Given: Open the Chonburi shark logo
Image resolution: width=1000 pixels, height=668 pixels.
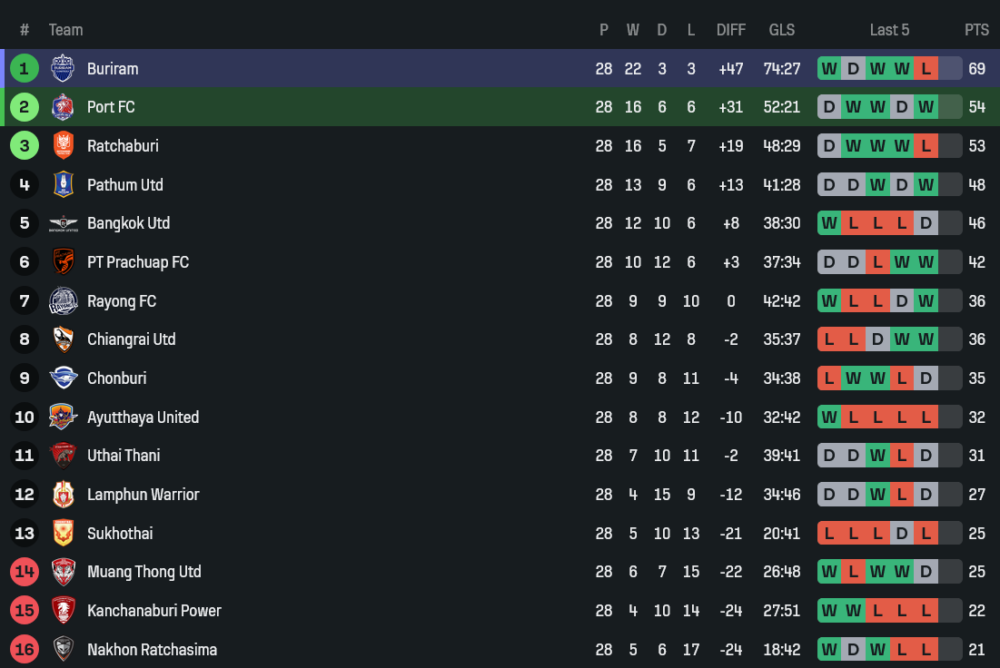Looking at the screenshot, I should [62, 378].
